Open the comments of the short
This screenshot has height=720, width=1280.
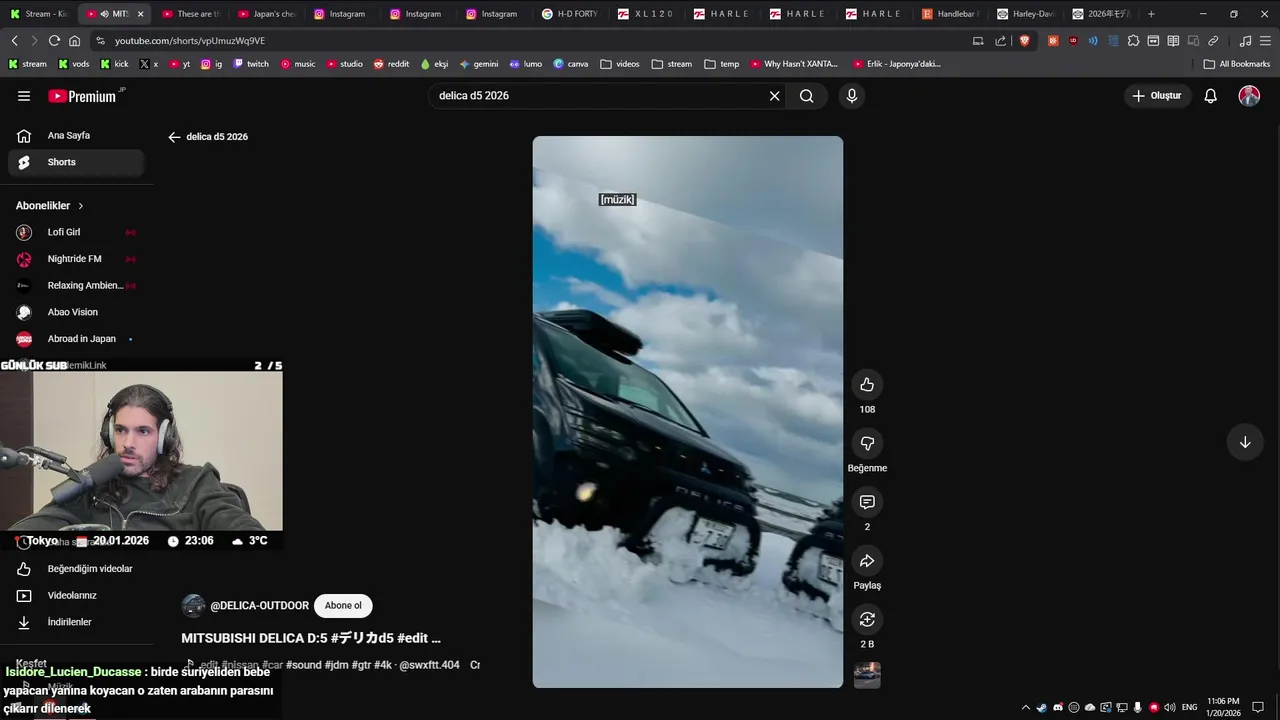point(867,502)
